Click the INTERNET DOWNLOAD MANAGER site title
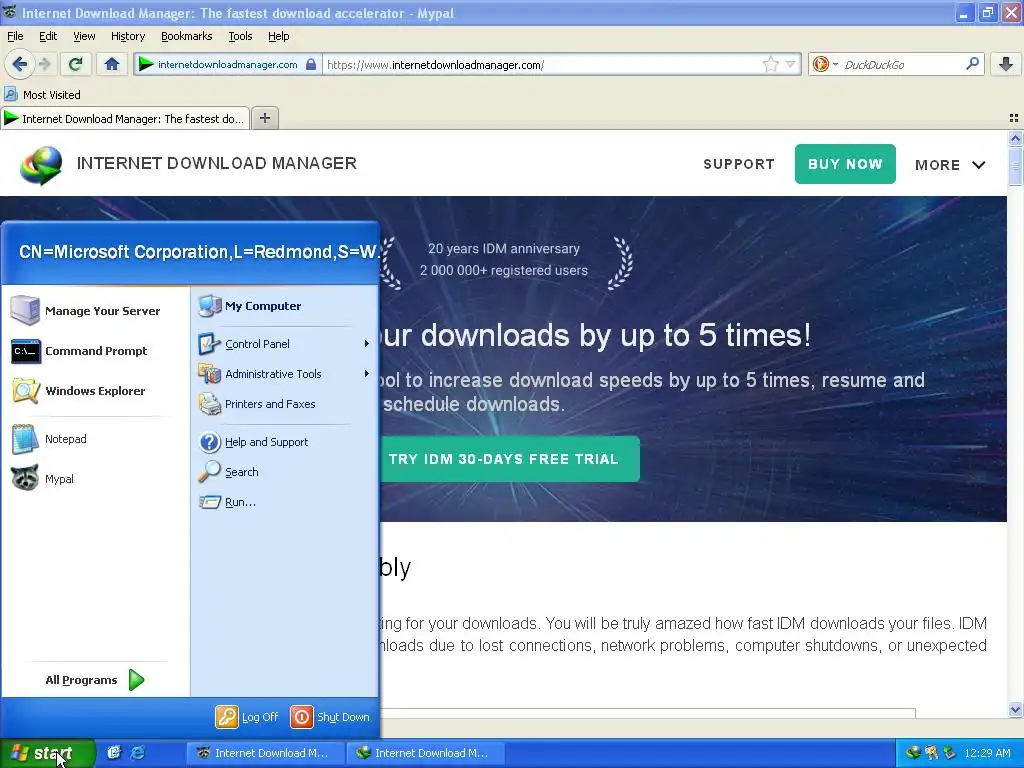The height and width of the screenshot is (768, 1024). tap(217, 163)
